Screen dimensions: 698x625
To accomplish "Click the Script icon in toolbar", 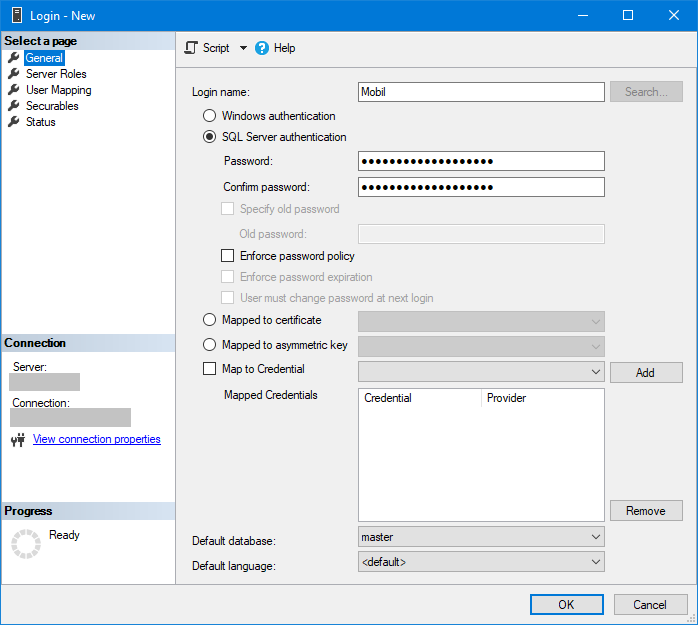I will pyautogui.click(x=191, y=48).
